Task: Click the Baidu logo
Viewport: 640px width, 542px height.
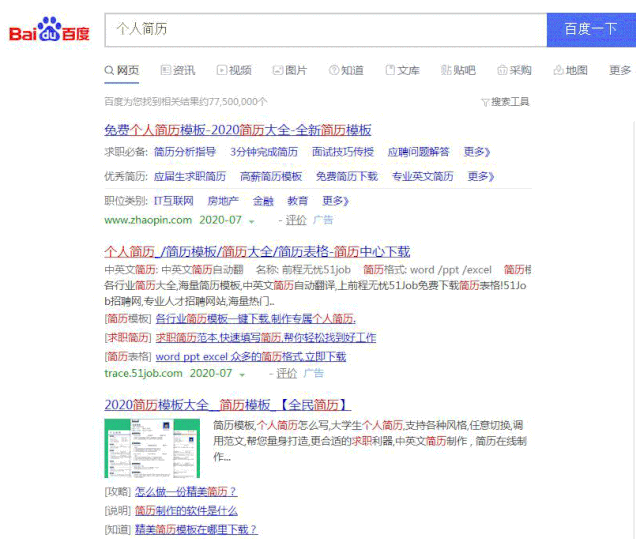Action: pos(50,31)
